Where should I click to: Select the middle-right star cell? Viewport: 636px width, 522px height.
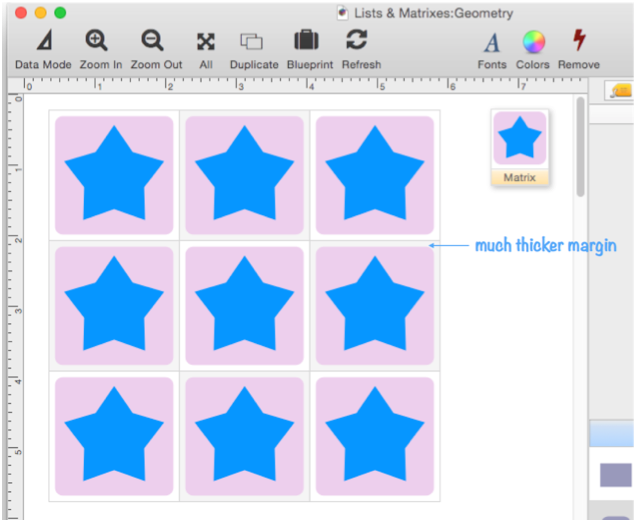tap(375, 306)
